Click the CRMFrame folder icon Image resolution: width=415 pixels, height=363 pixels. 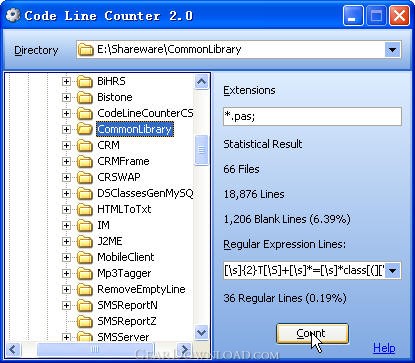coord(85,161)
